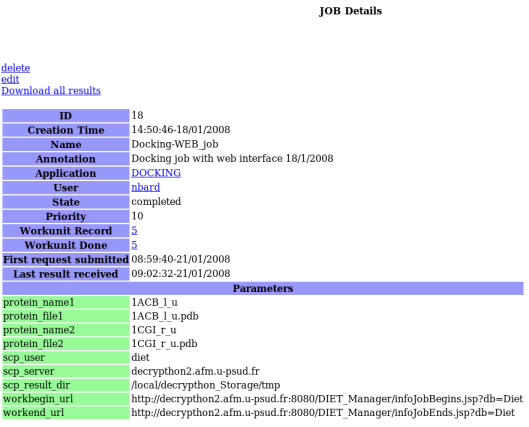Click the workbegin_url parameter label

(66, 399)
